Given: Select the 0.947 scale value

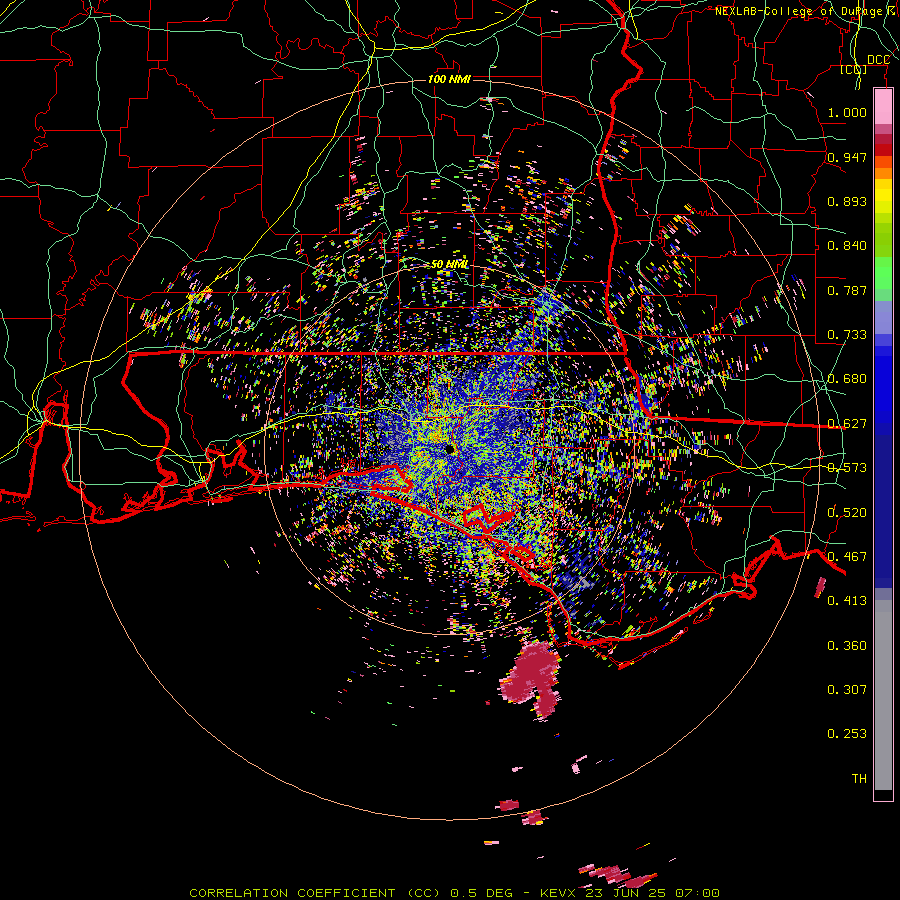Looking at the screenshot, I should click(847, 157).
